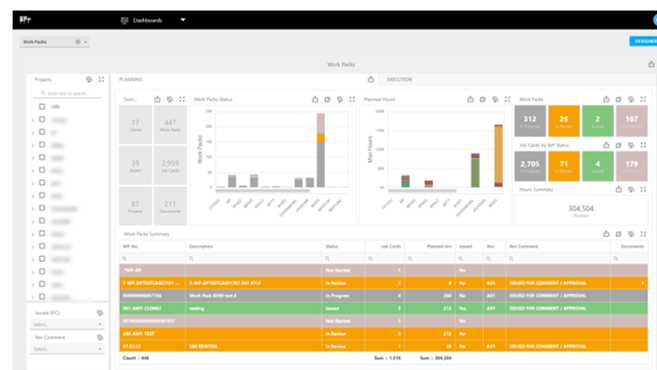Image resolution: width=657 pixels, height=370 pixels.
Task: Clear the Issued (IFC) filter icon
Action: (100, 313)
